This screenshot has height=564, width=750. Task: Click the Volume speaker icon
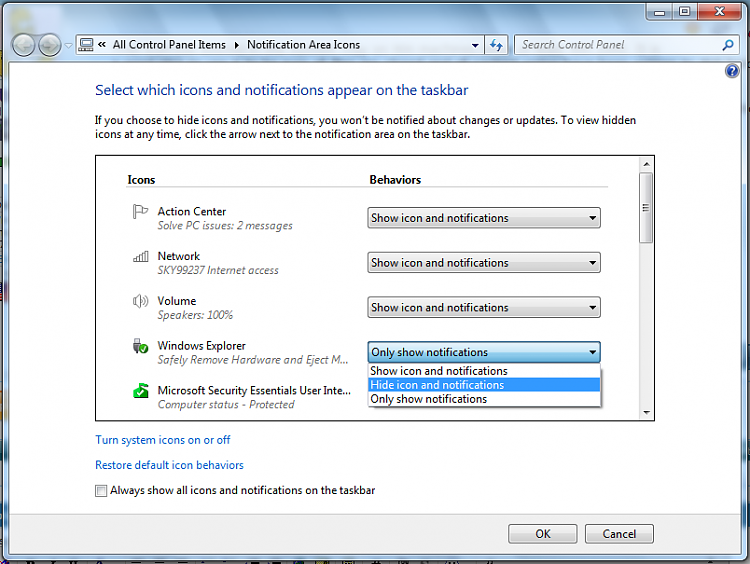(x=140, y=301)
